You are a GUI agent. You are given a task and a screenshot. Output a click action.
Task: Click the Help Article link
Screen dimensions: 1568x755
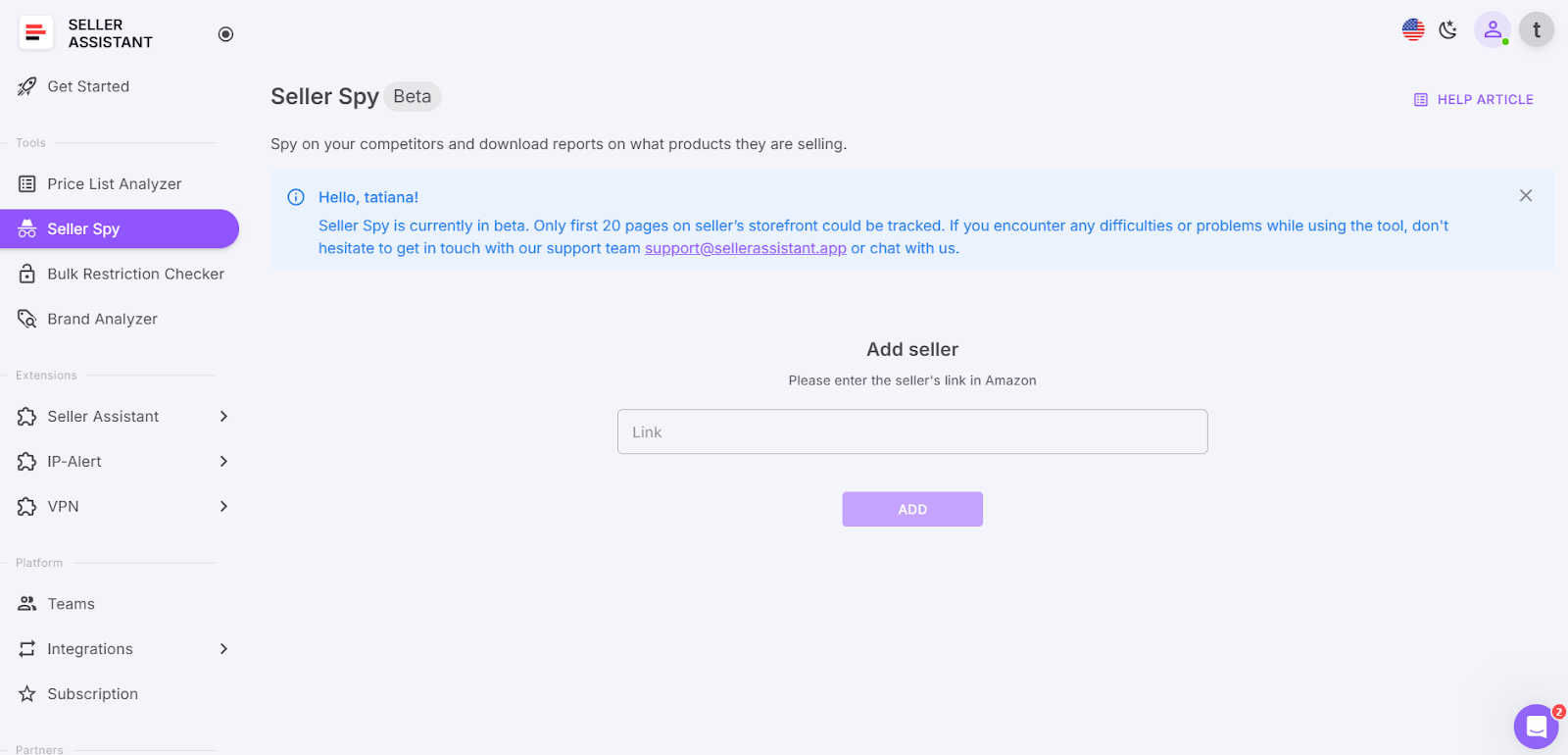coord(1474,100)
